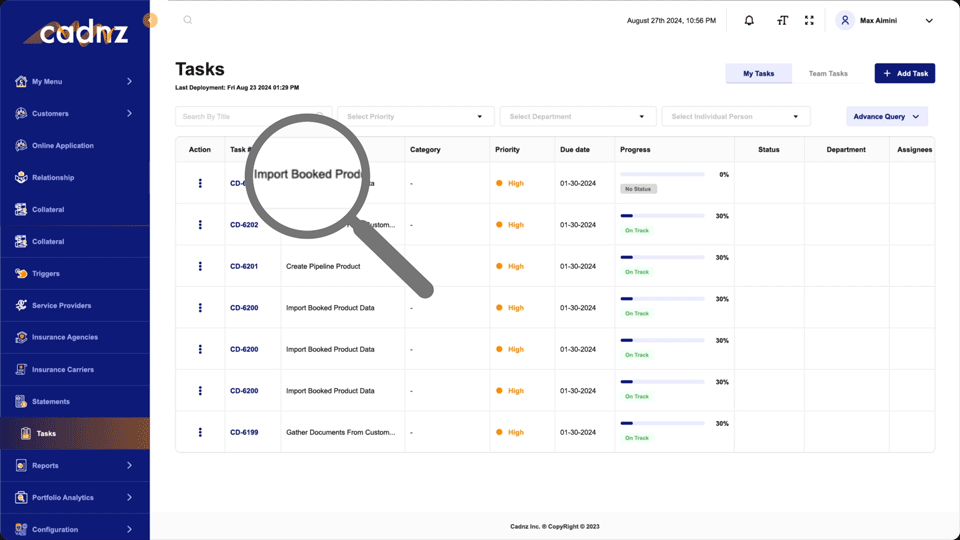Open action menu for task CD-6199
This screenshot has height=540, width=960.
pos(200,432)
